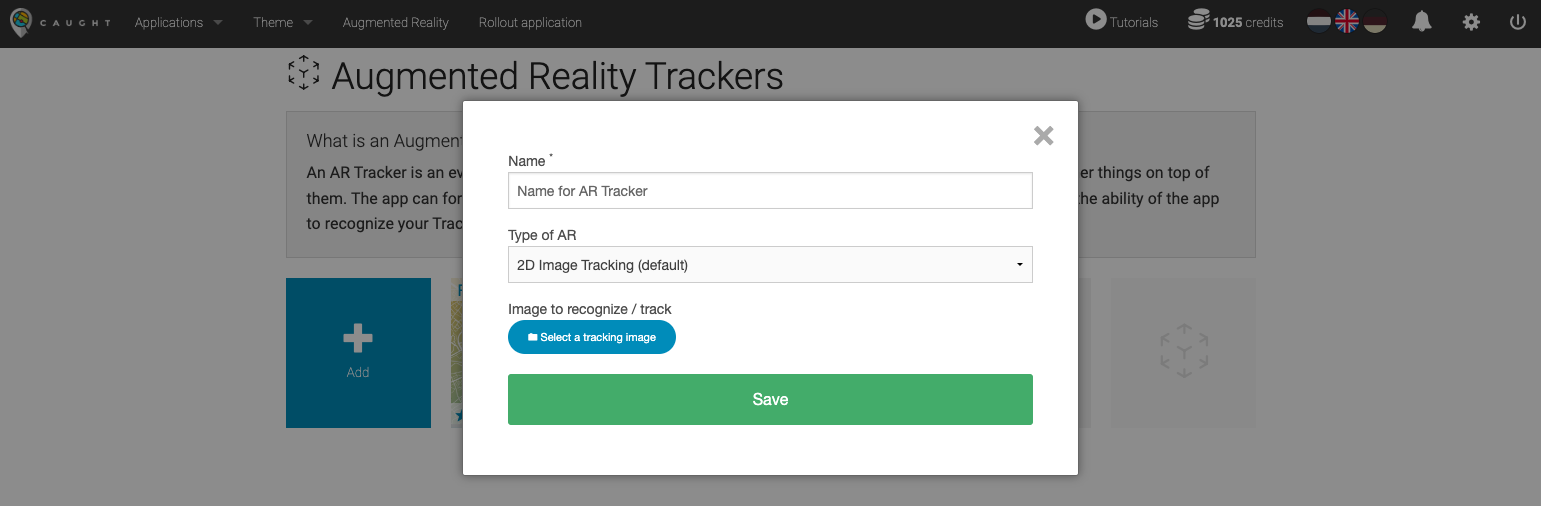Switch language to German flag

pos(1375,21)
